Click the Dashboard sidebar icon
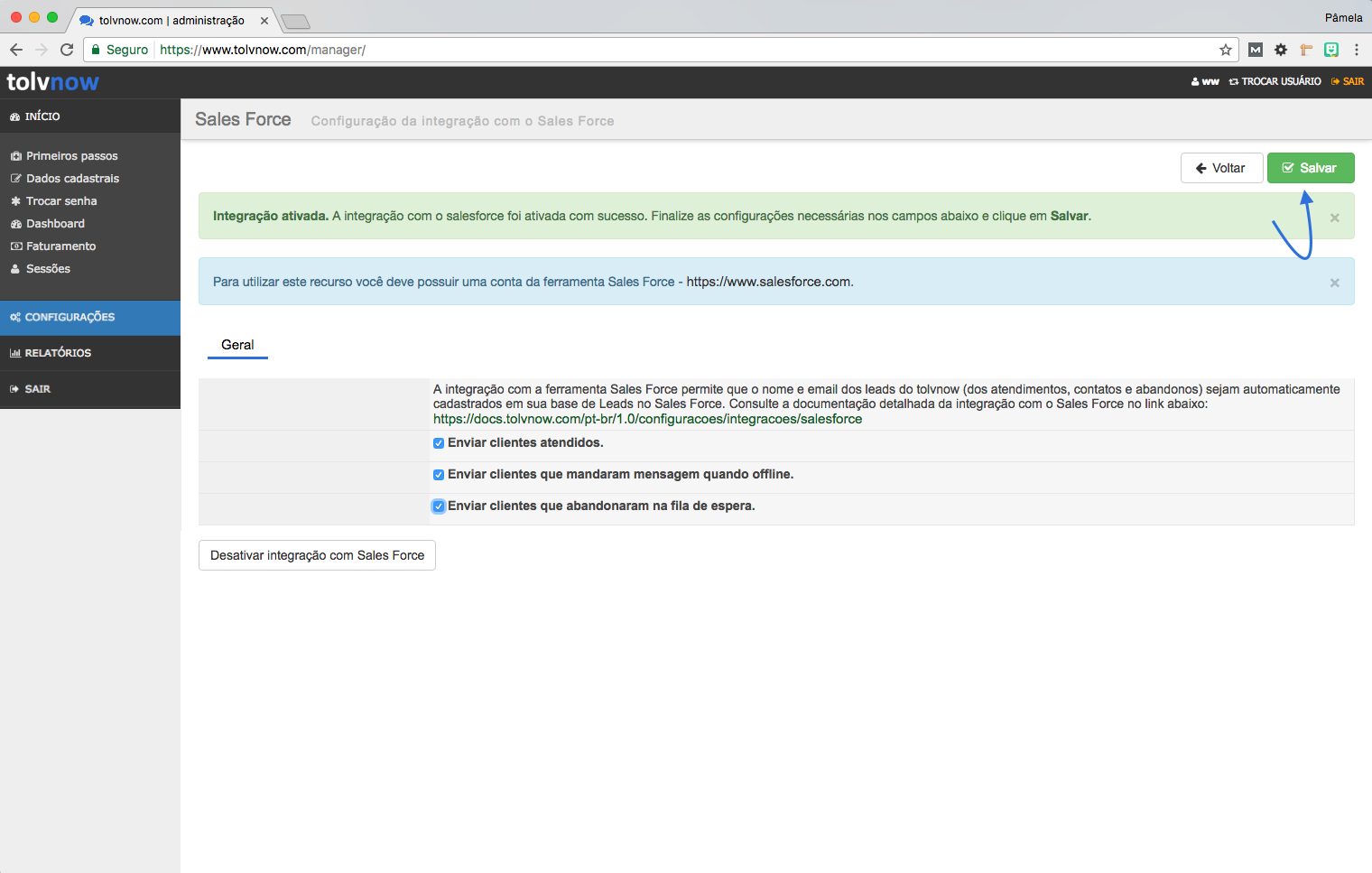 (15, 224)
